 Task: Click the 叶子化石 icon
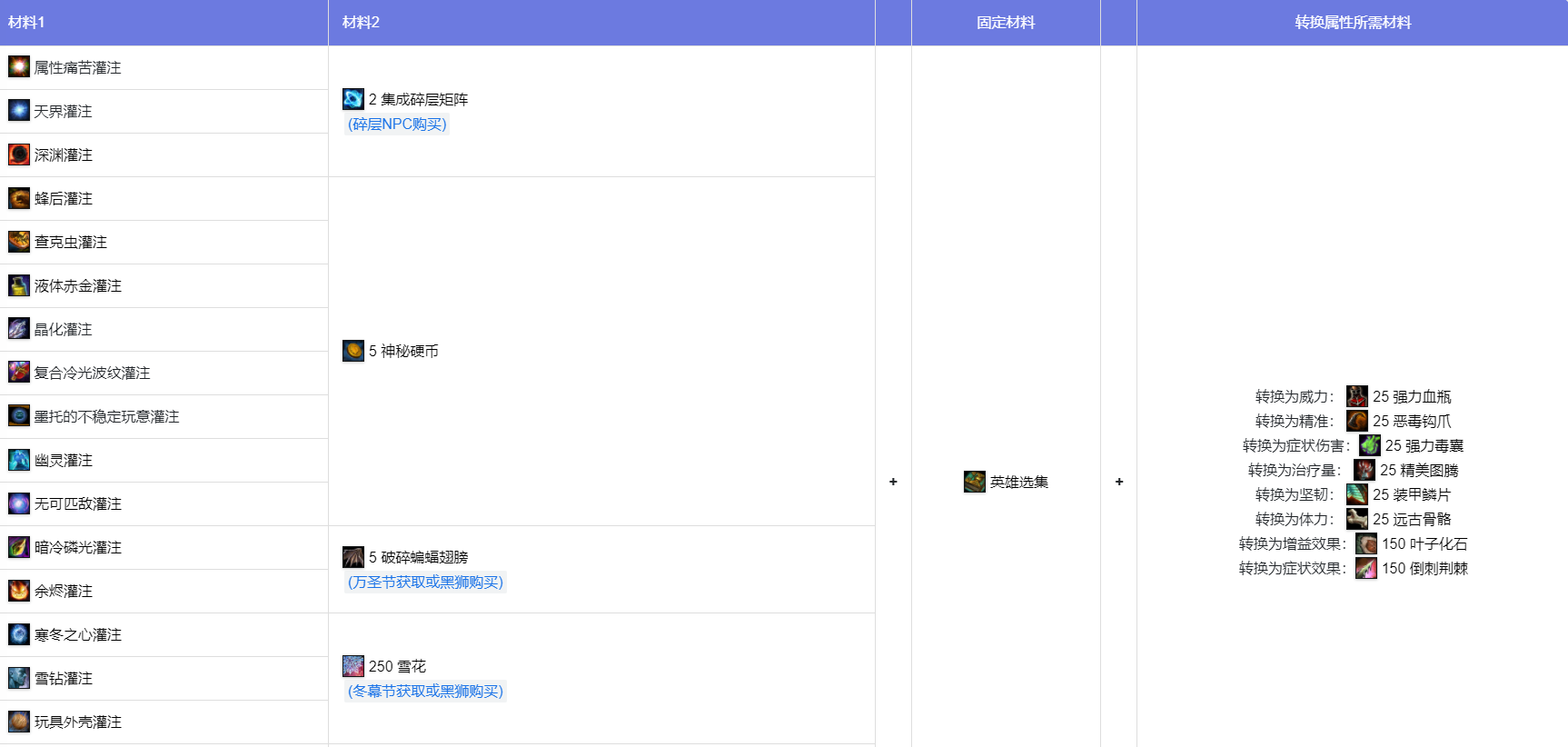point(1365,543)
